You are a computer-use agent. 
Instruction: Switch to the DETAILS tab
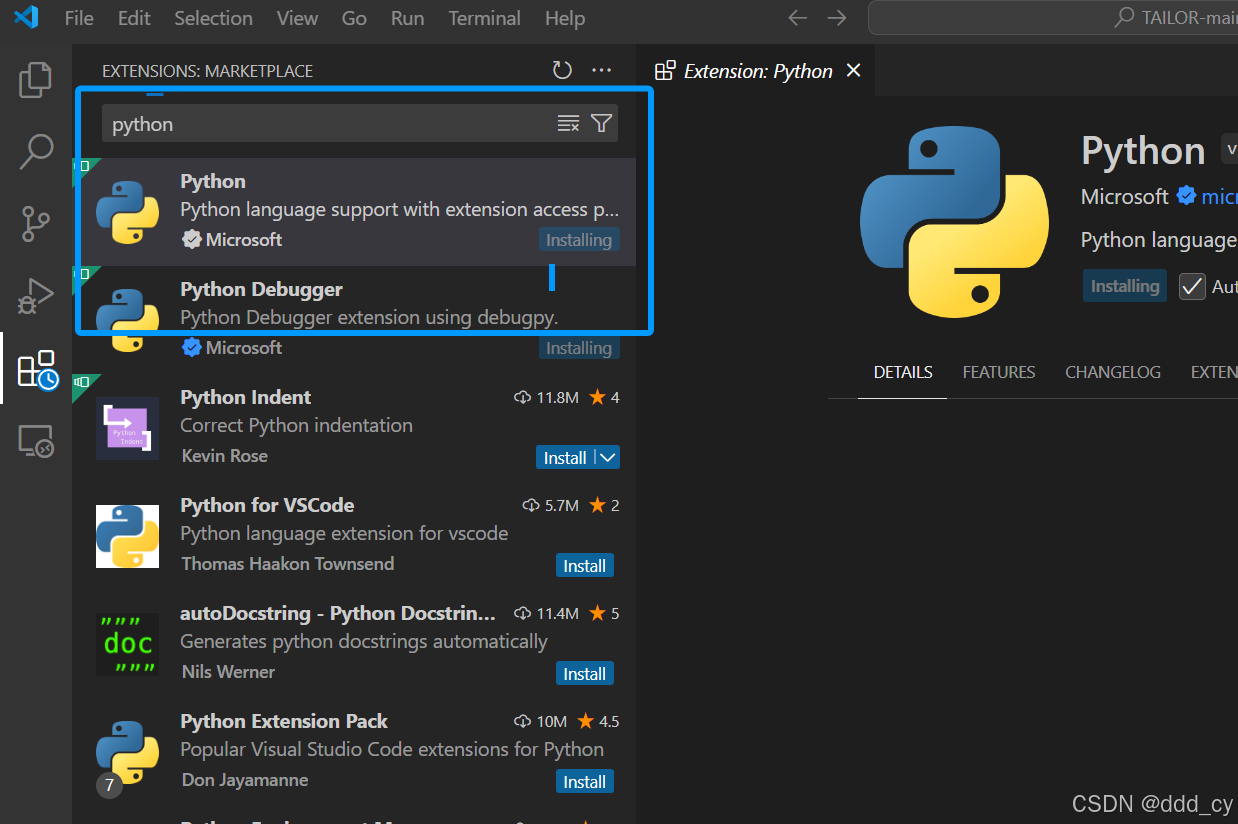903,372
